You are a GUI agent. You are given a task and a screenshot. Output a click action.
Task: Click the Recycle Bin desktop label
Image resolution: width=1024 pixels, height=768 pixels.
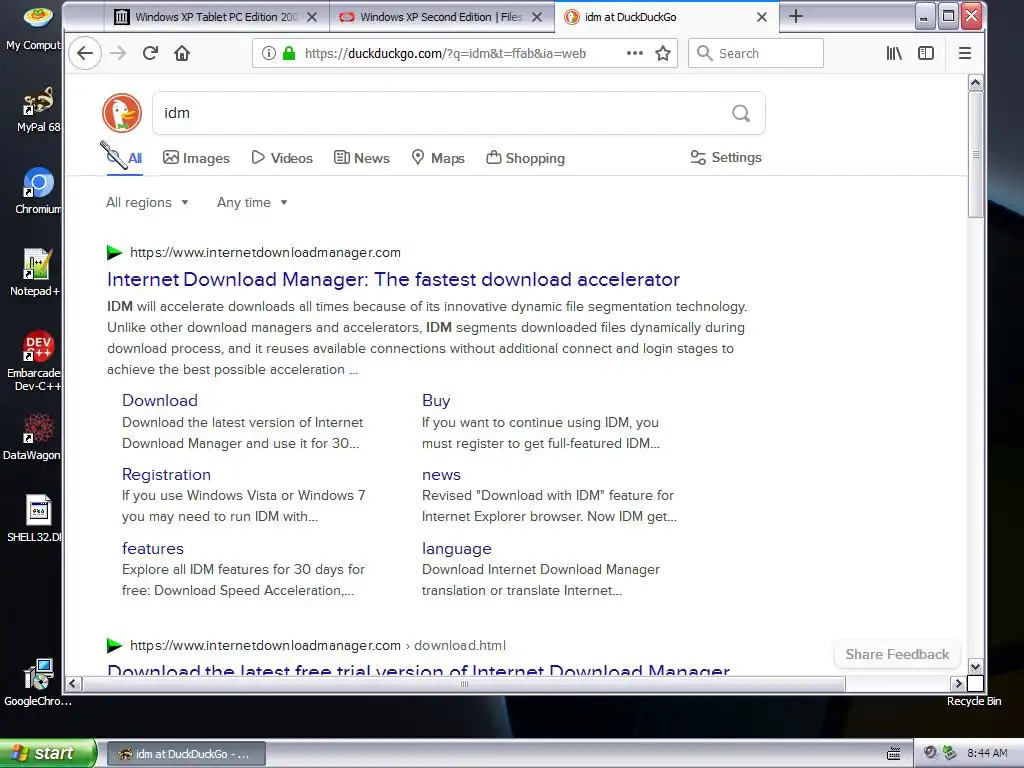point(974,701)
